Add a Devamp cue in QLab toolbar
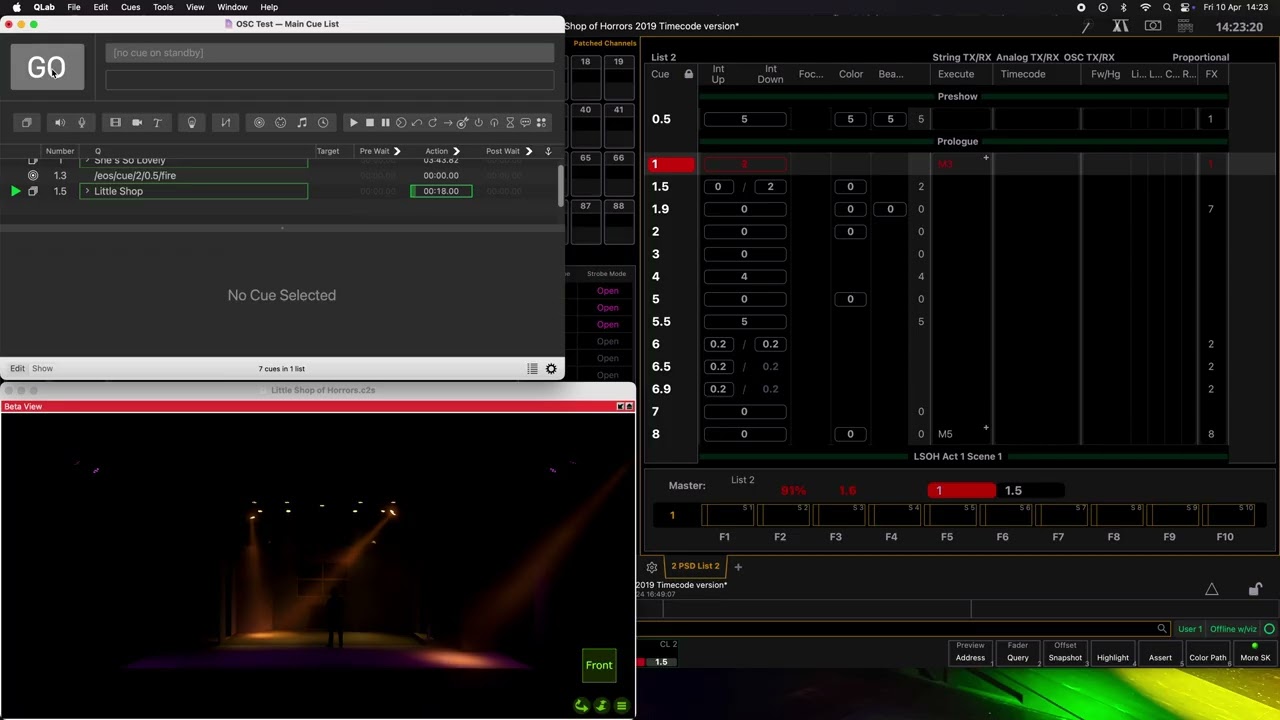Image resolution: width=1280 pixels, height=720 pixels. click(x=432, y=123)
